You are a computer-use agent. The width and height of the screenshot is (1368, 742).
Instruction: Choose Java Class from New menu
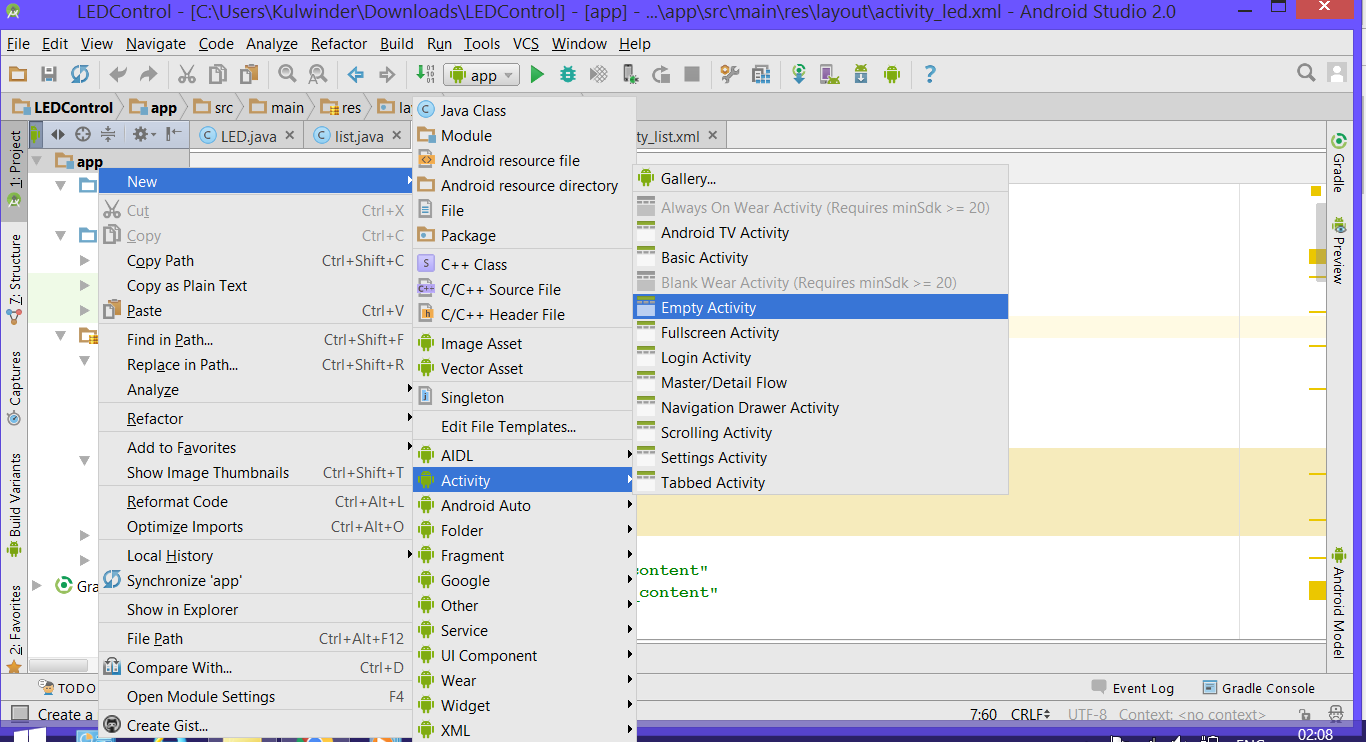[x=525, y=111]
